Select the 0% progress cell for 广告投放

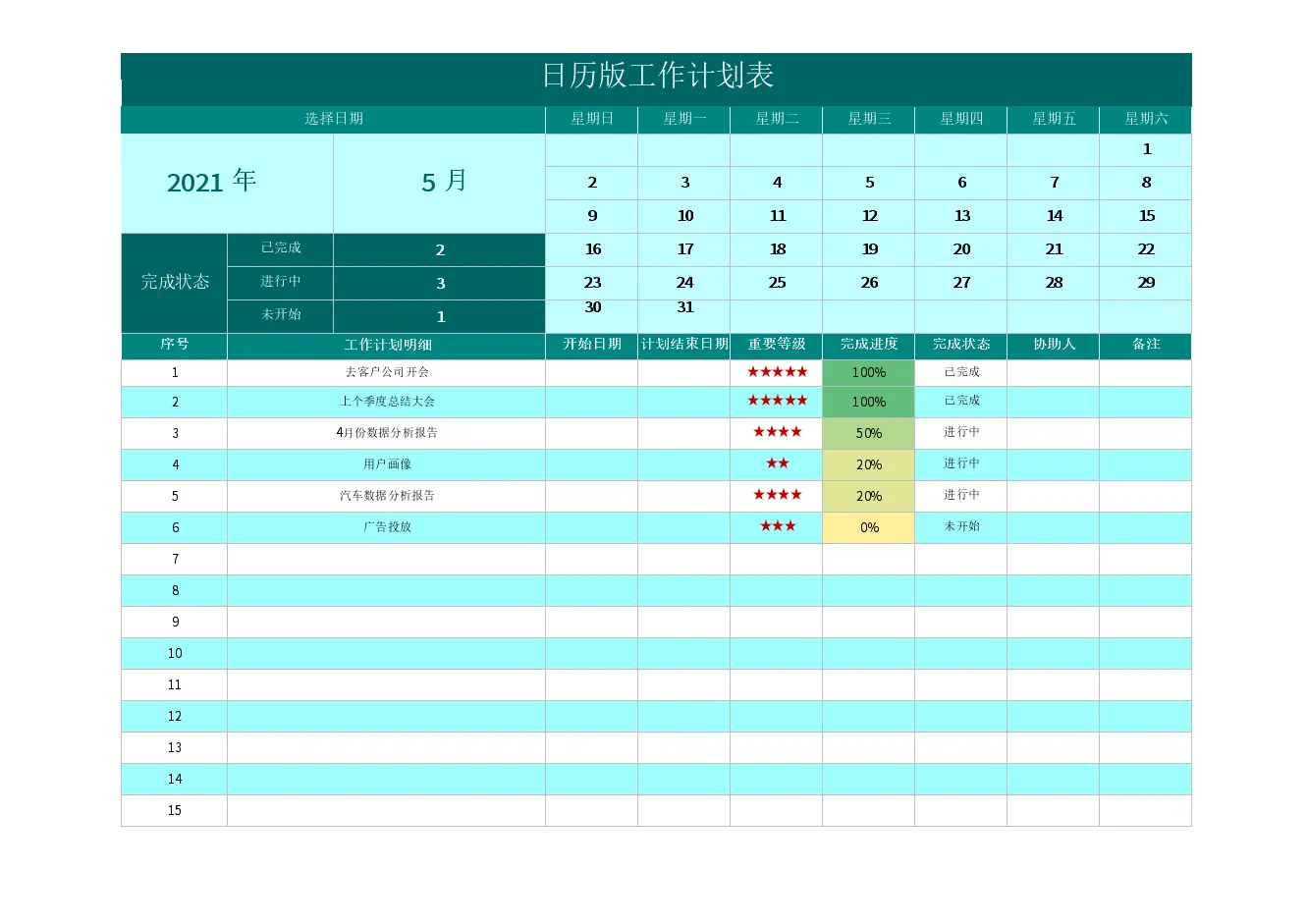(x=868, y=527)
